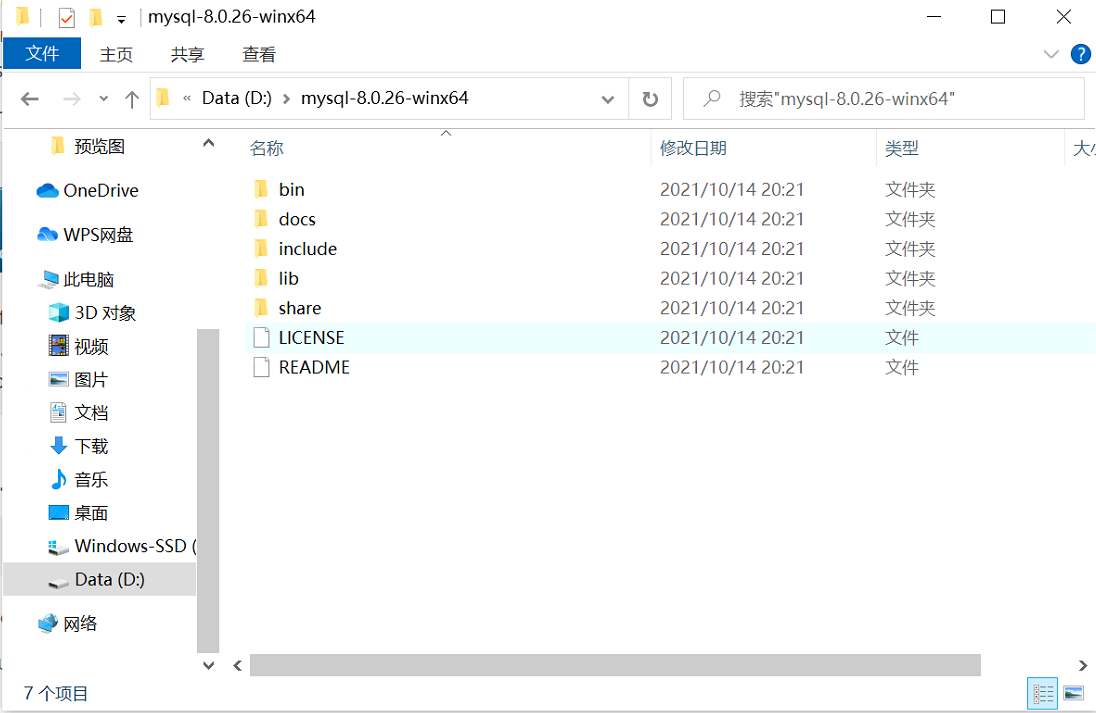The width and height of the screenshot is (1096, 713).
Task: Click the README modified date 2021/10/14 20:21
Action: [x=732, y=368]
